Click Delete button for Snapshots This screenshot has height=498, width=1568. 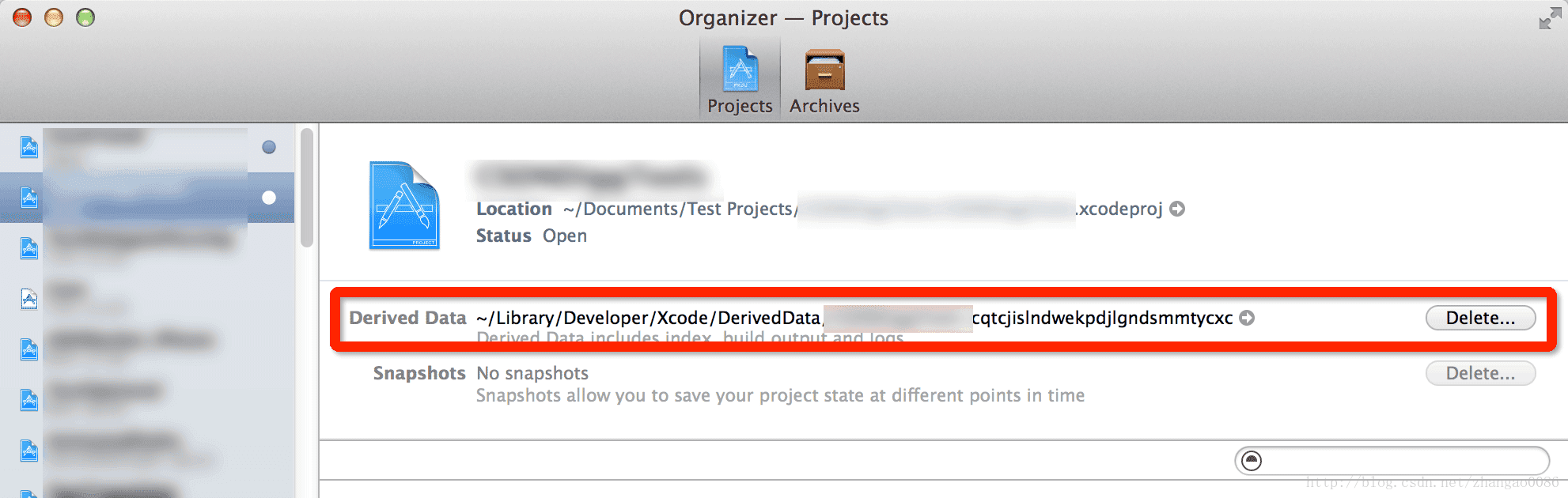[1480, 373]
